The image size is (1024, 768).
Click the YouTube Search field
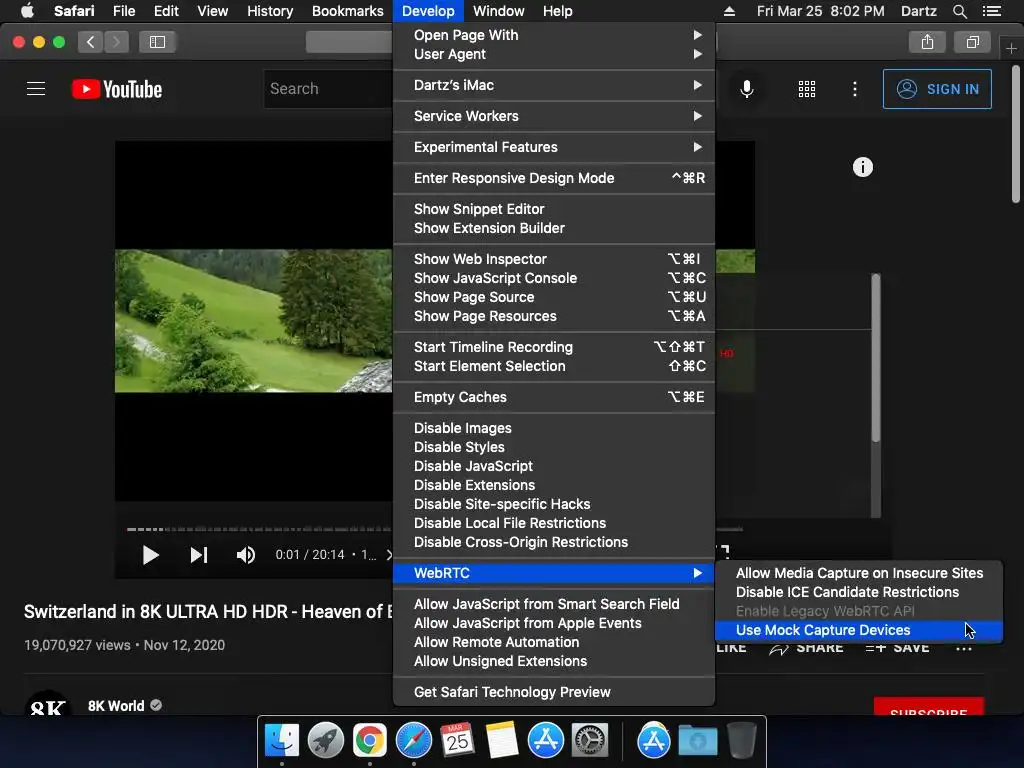(x=328, y=89)
